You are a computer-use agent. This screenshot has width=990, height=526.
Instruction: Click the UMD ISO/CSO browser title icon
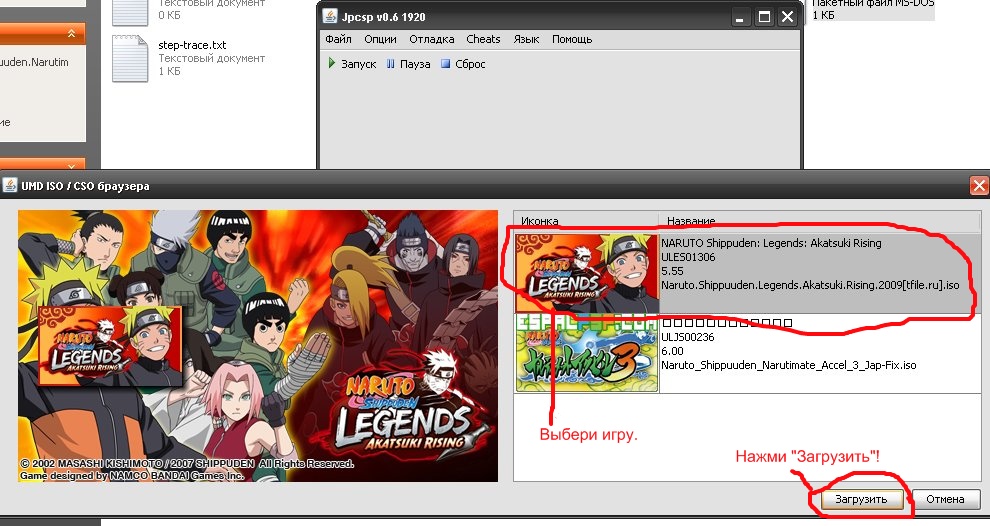tap(10, 186)
